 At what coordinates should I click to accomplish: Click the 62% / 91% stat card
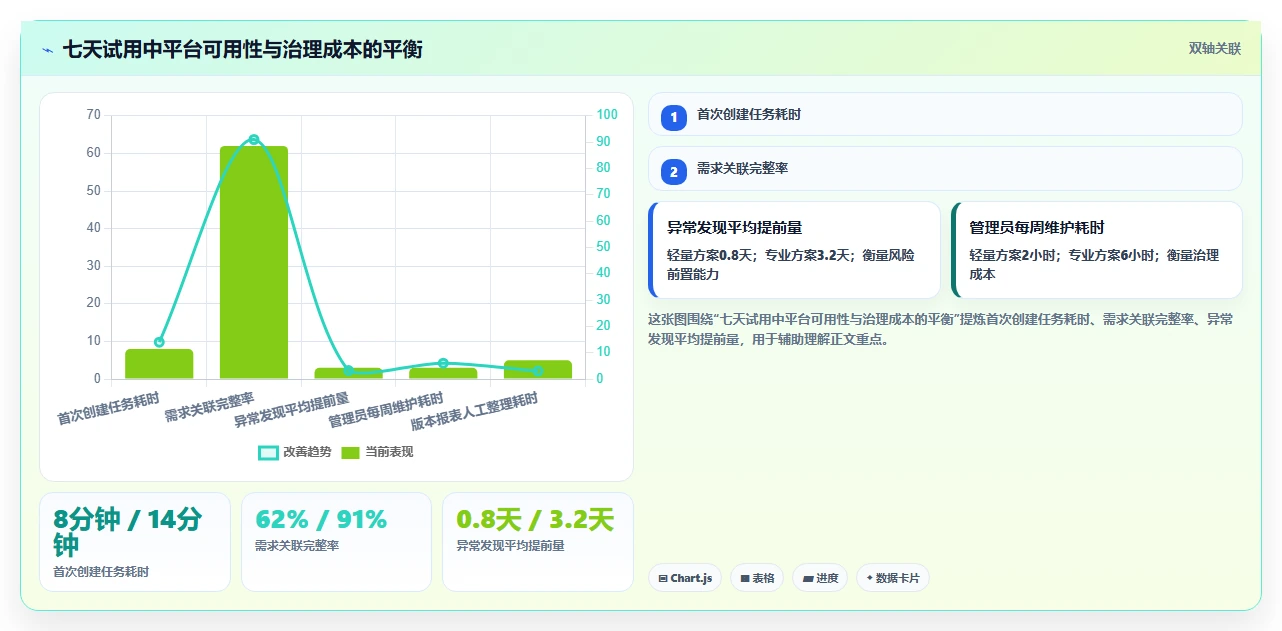click(x=336, y=542)
